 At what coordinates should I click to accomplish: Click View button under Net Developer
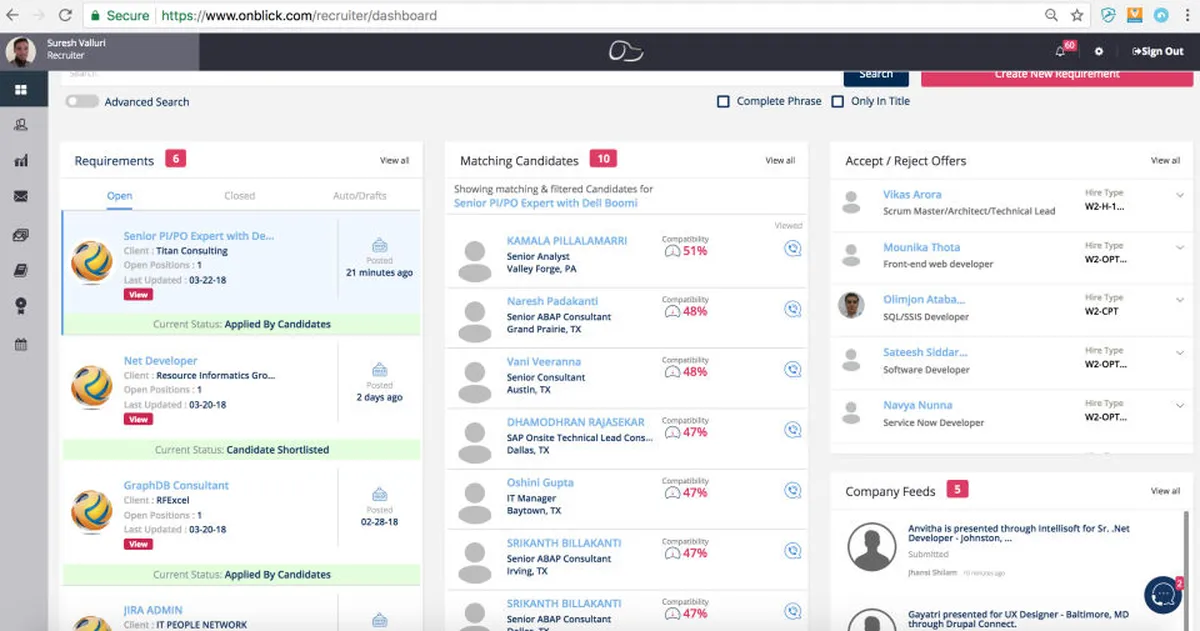coord(138,419)
